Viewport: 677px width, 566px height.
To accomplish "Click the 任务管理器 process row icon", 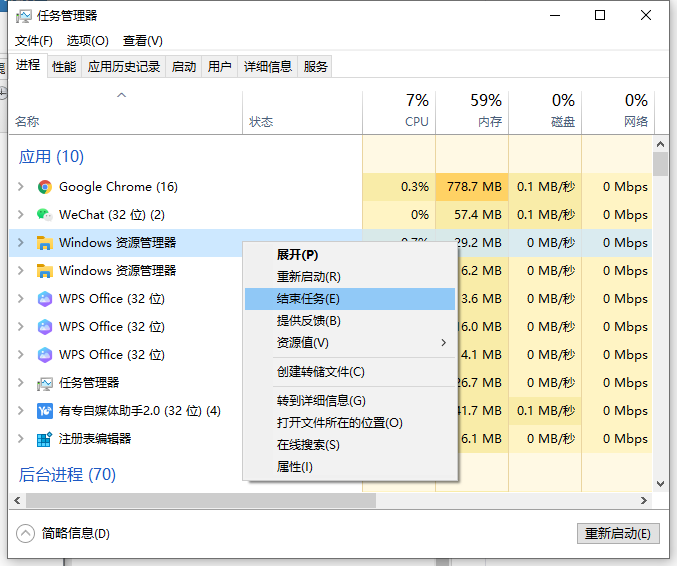I will click(44, 383).
